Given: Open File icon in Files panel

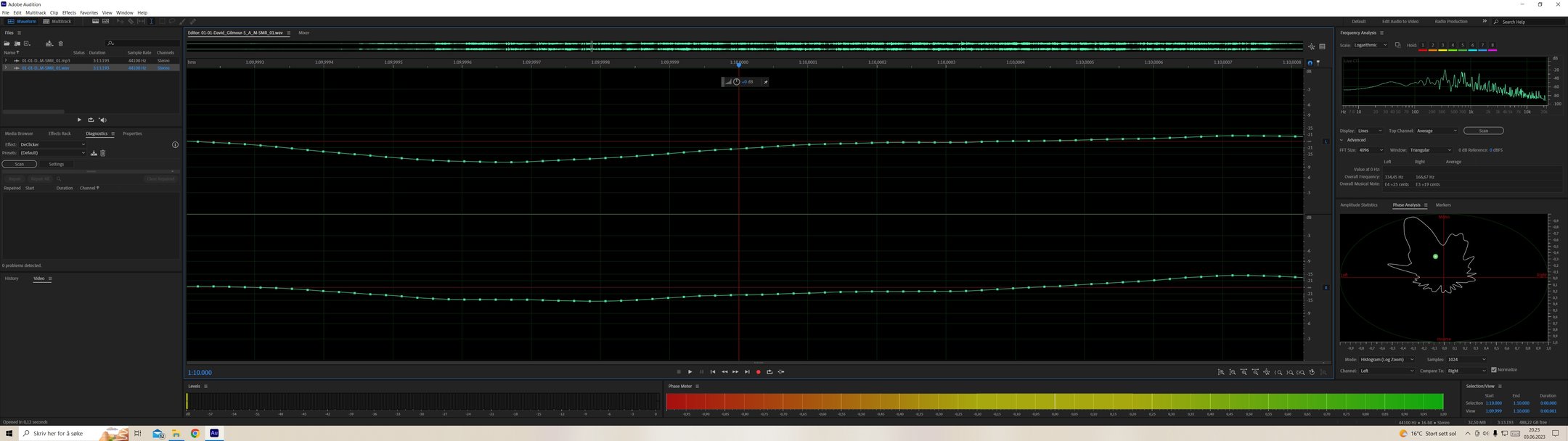Looking at the screenshot, I should pyautogui.click(x=7, y=44).
